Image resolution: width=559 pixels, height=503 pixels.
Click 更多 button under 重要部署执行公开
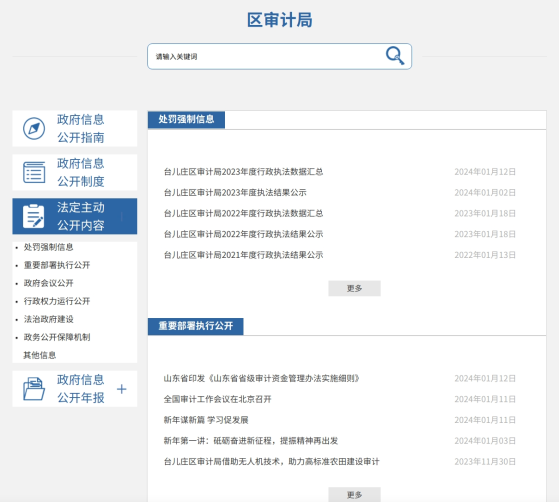[354, 495]
